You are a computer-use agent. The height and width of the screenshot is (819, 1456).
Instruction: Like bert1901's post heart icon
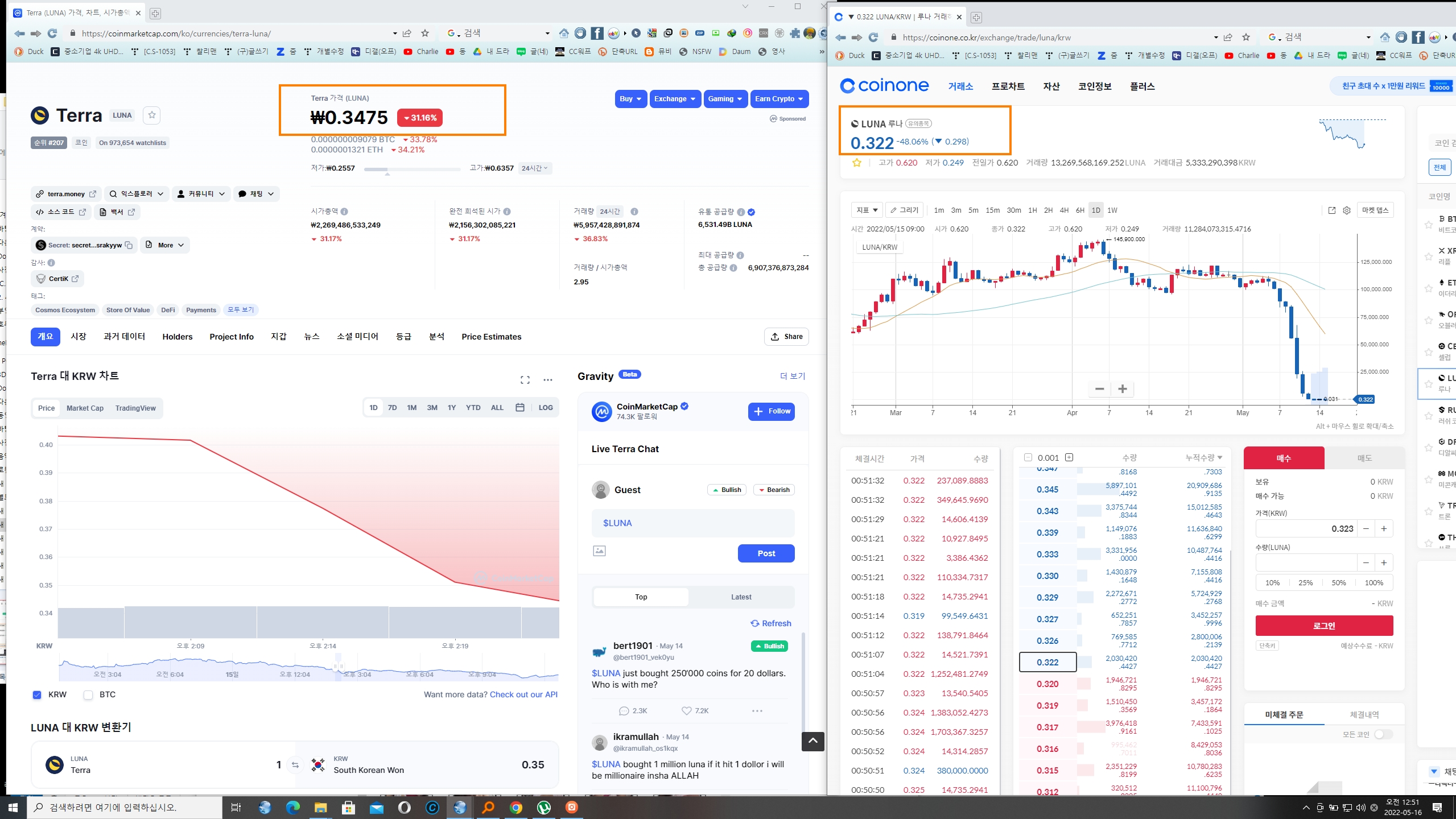(686, 711)
